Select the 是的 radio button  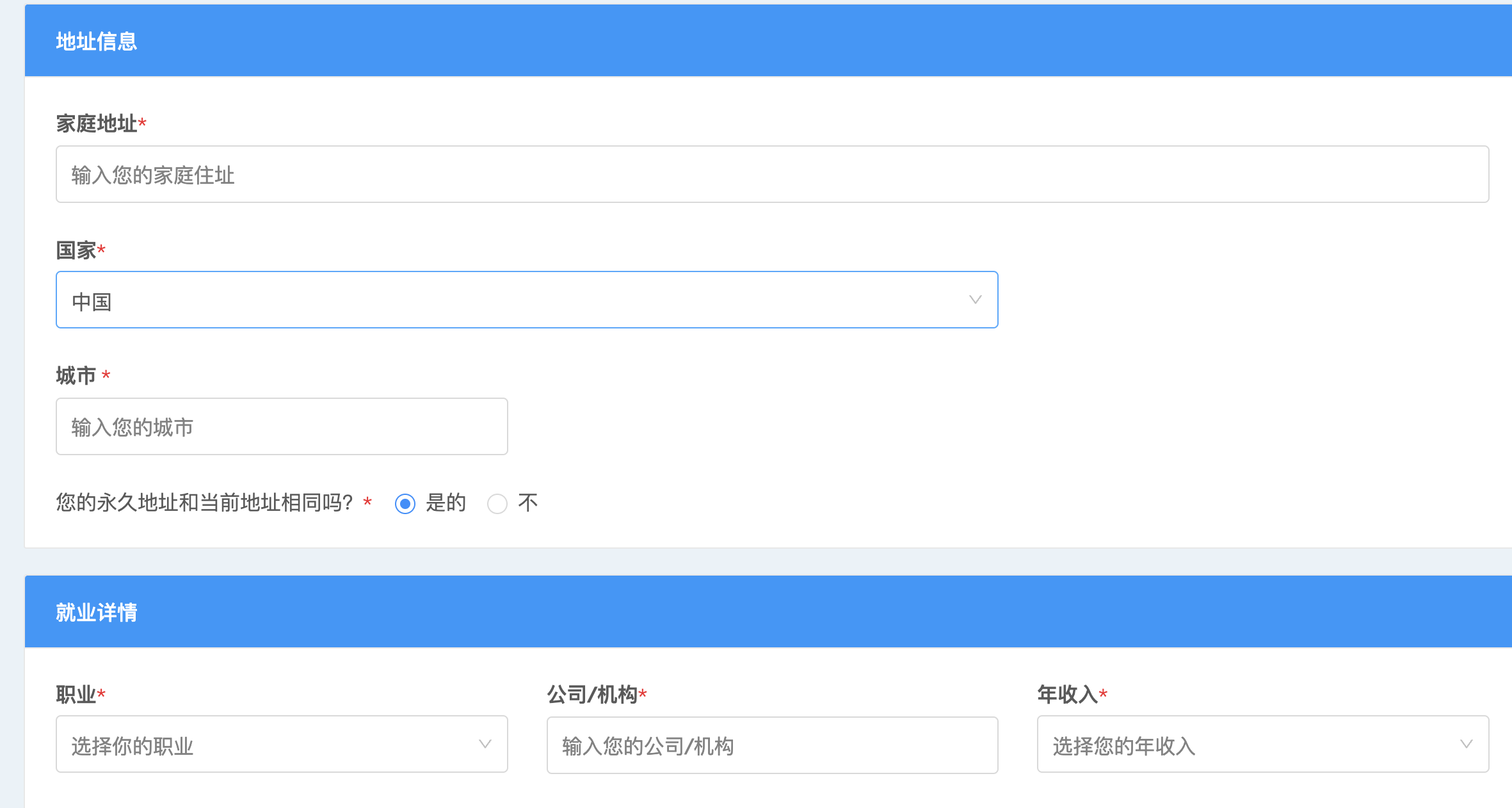[x=405, y=504]
